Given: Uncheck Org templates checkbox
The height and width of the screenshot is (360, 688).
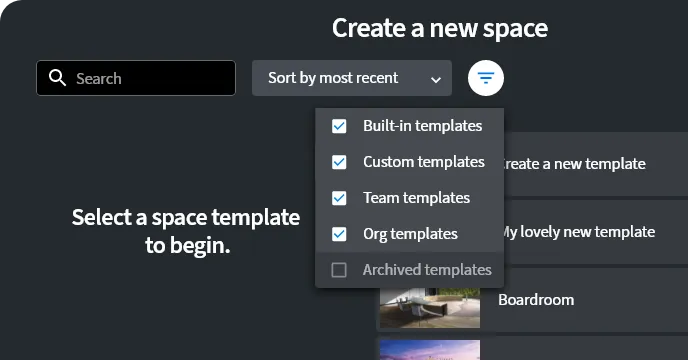Looking at the screenshot, I should (339, 234).
